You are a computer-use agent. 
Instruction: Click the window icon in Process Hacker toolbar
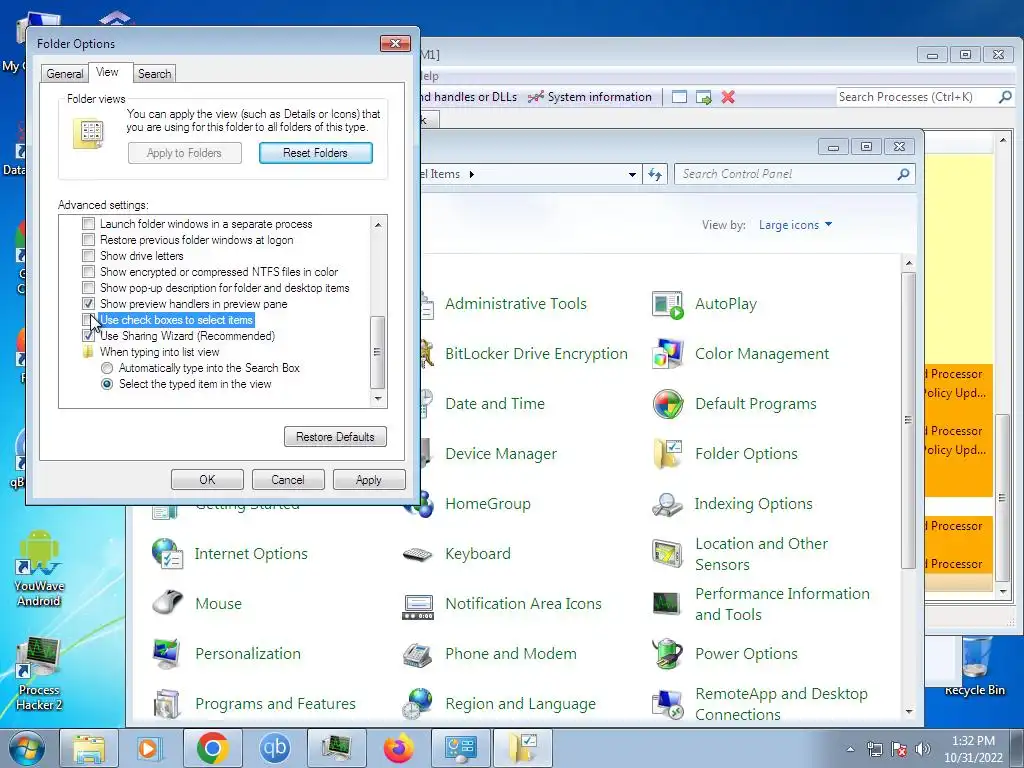tap(679, 97)
